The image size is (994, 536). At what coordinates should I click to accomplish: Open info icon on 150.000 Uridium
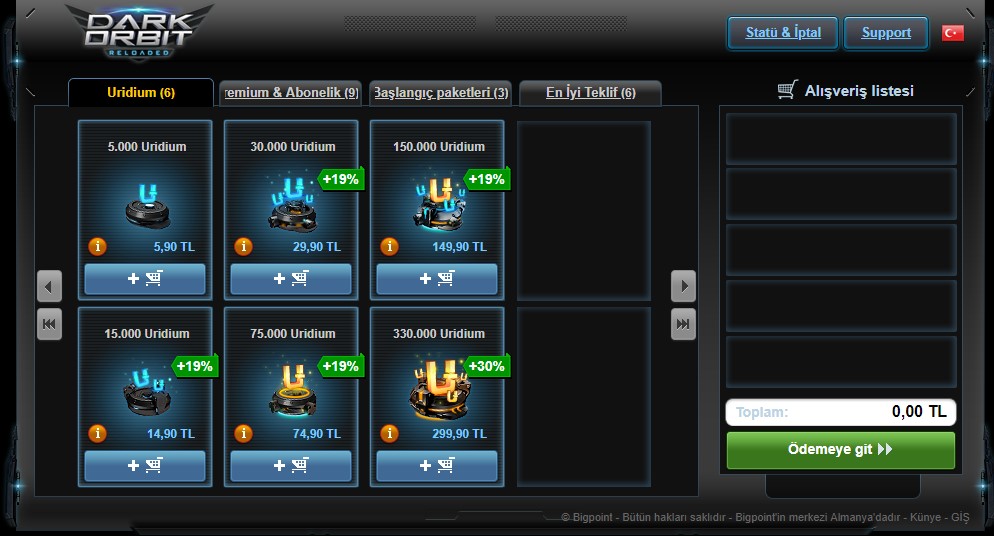click(x=389, y=246)
